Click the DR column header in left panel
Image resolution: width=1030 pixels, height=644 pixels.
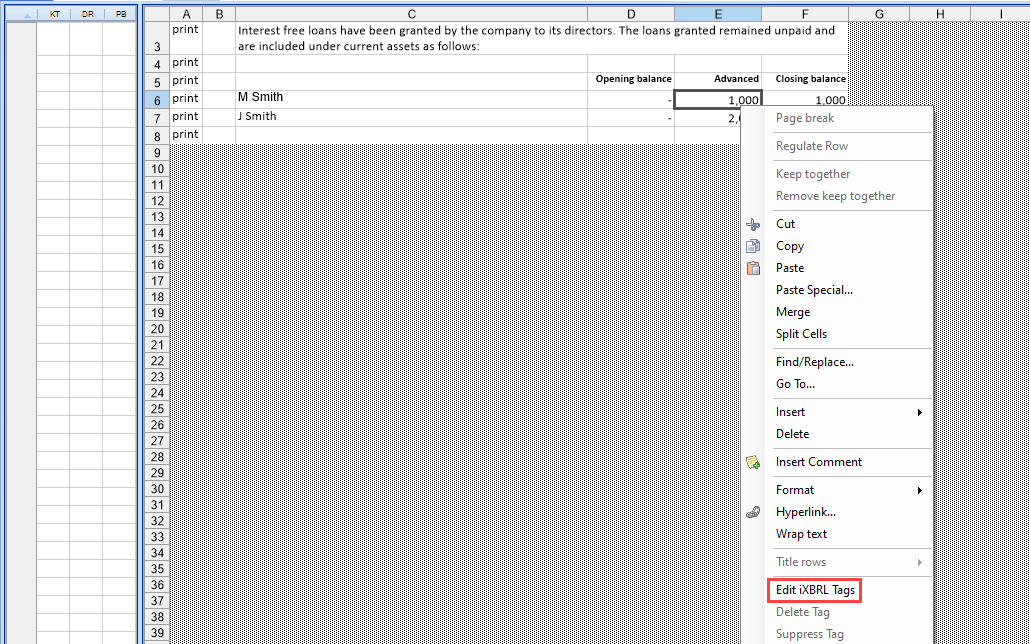click(87, 14)
